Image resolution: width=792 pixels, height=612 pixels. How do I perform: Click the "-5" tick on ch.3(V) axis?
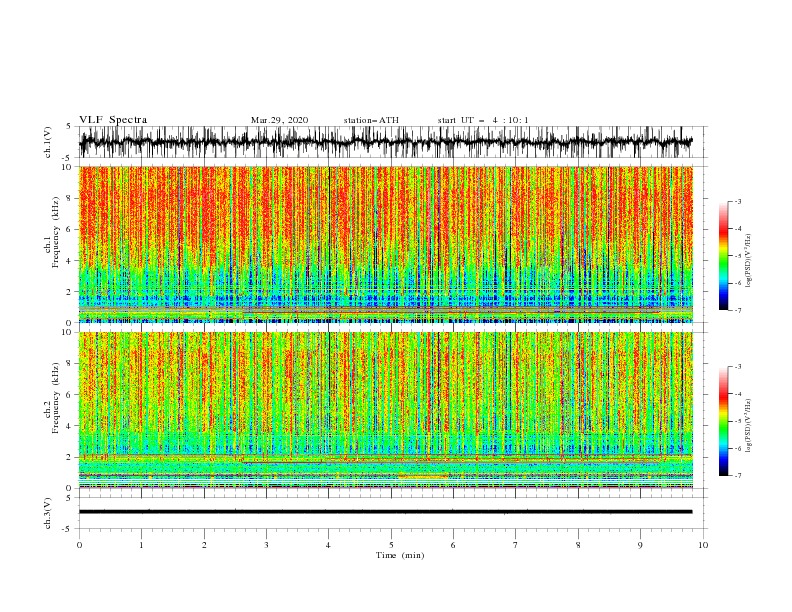[x=68, y=529]
